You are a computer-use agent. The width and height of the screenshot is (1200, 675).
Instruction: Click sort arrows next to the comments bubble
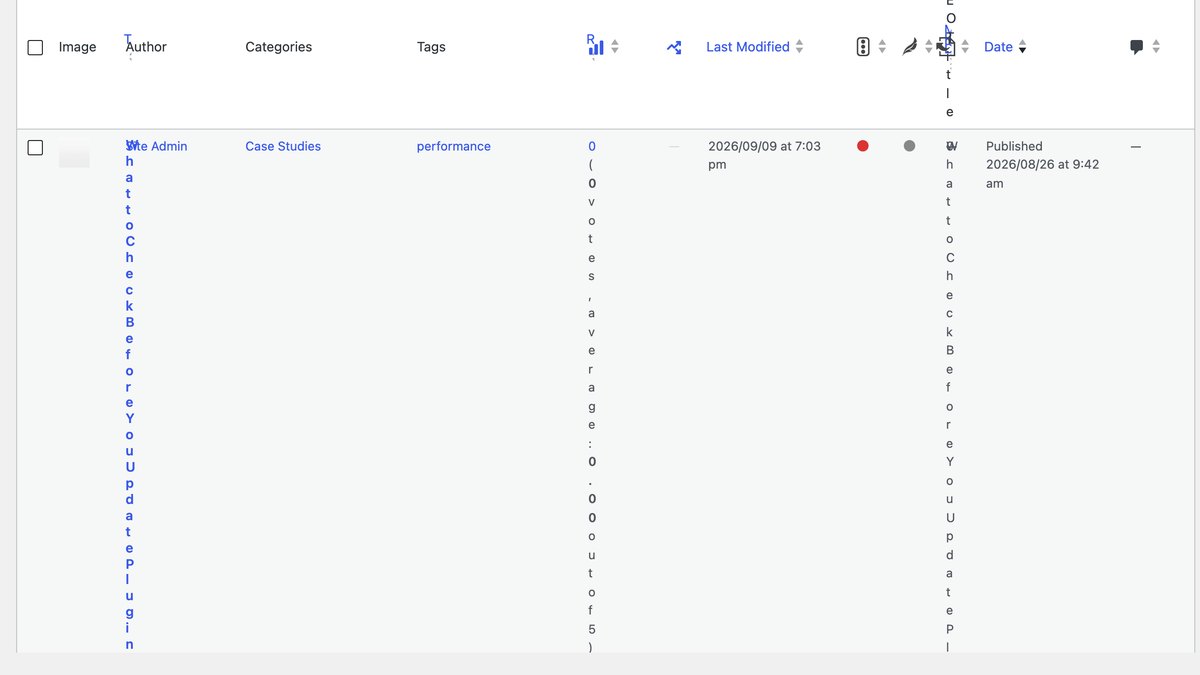1156,47
